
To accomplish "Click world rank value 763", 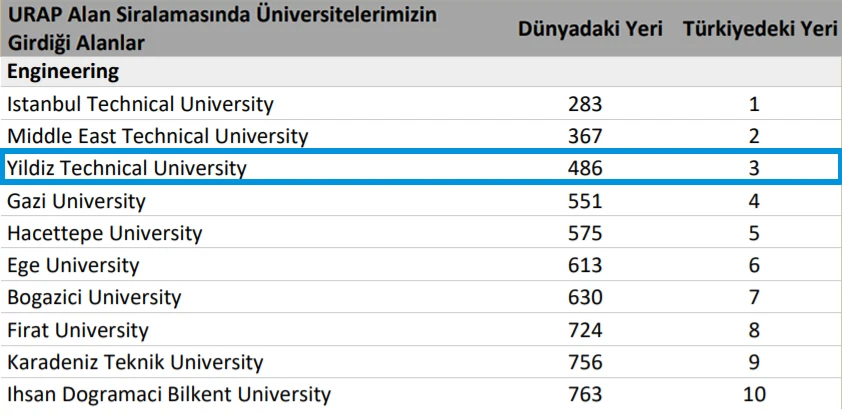I will 585,394.
